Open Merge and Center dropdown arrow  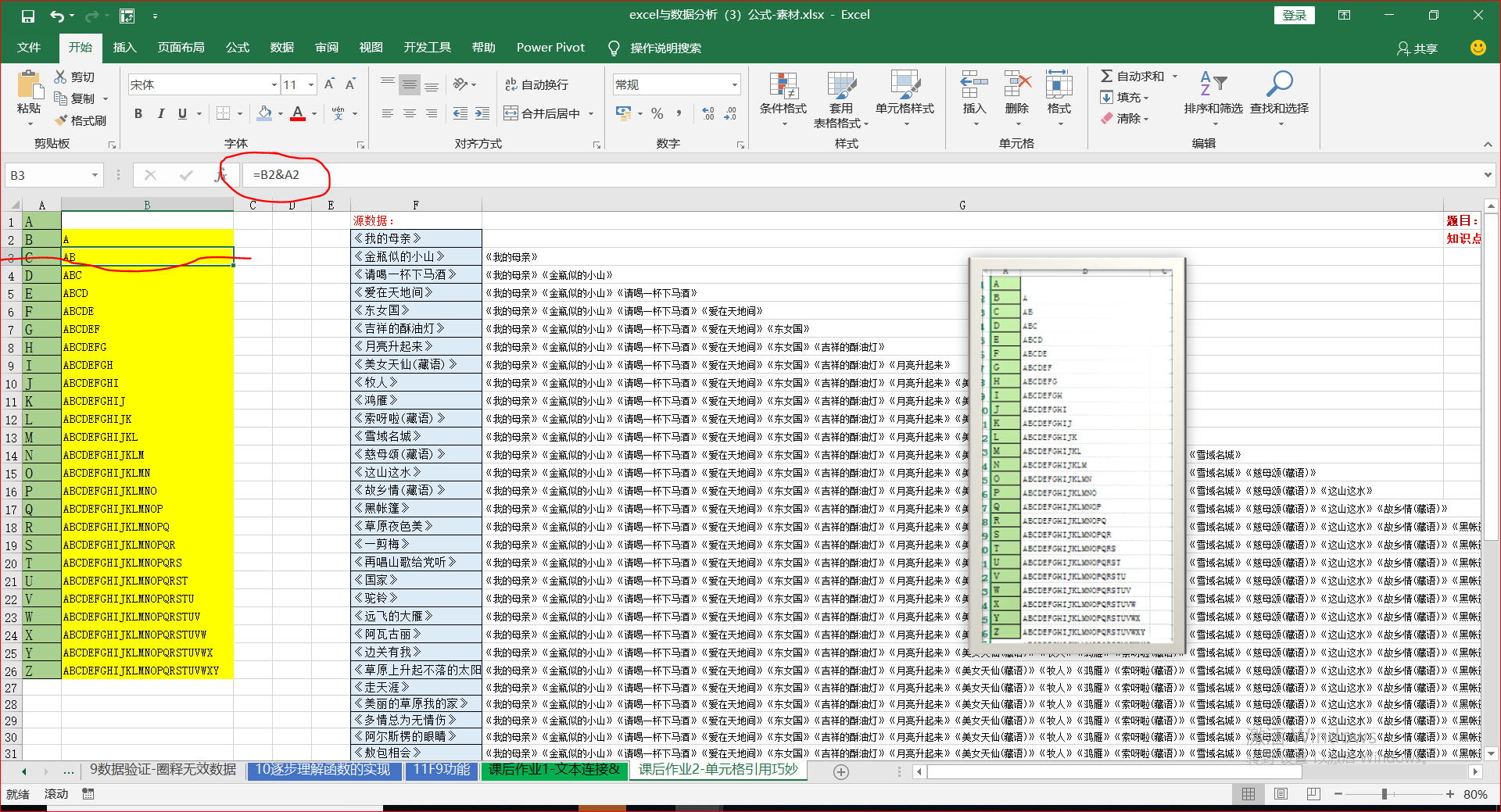click(x=591, y=113)
